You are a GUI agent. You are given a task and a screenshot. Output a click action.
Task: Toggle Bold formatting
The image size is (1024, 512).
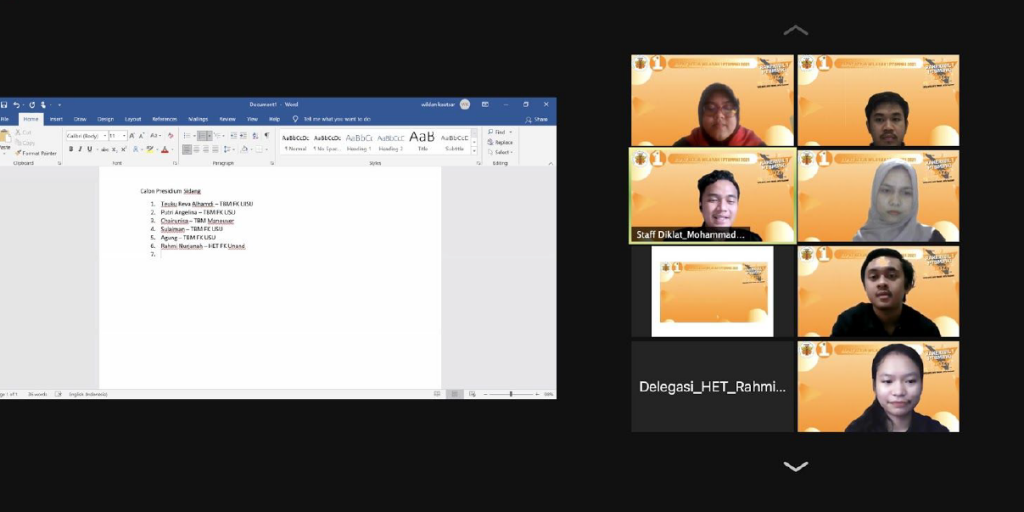71,149
